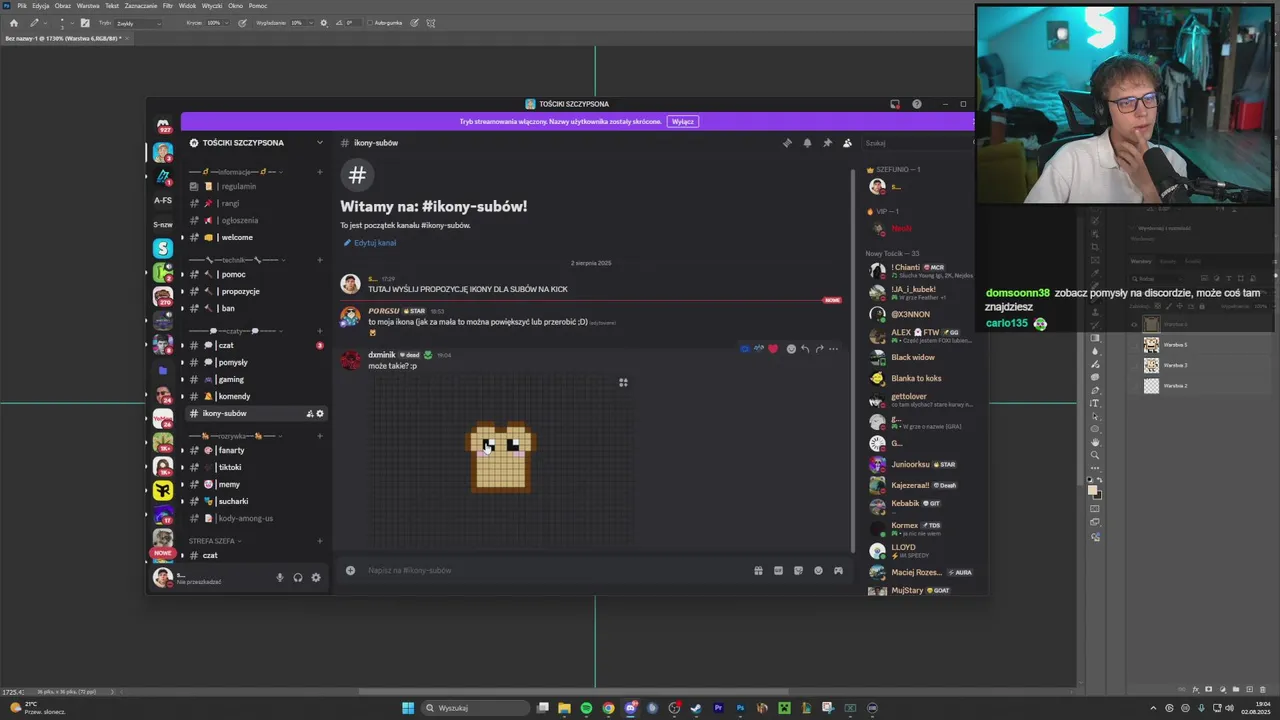
Task: Click the Windows Start button
Action: coord(408,708)
